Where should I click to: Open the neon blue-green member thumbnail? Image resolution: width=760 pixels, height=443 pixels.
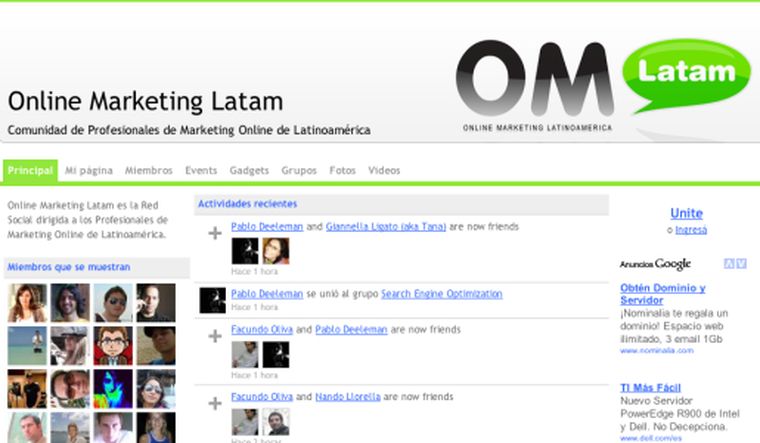click(x=113, y=389)
